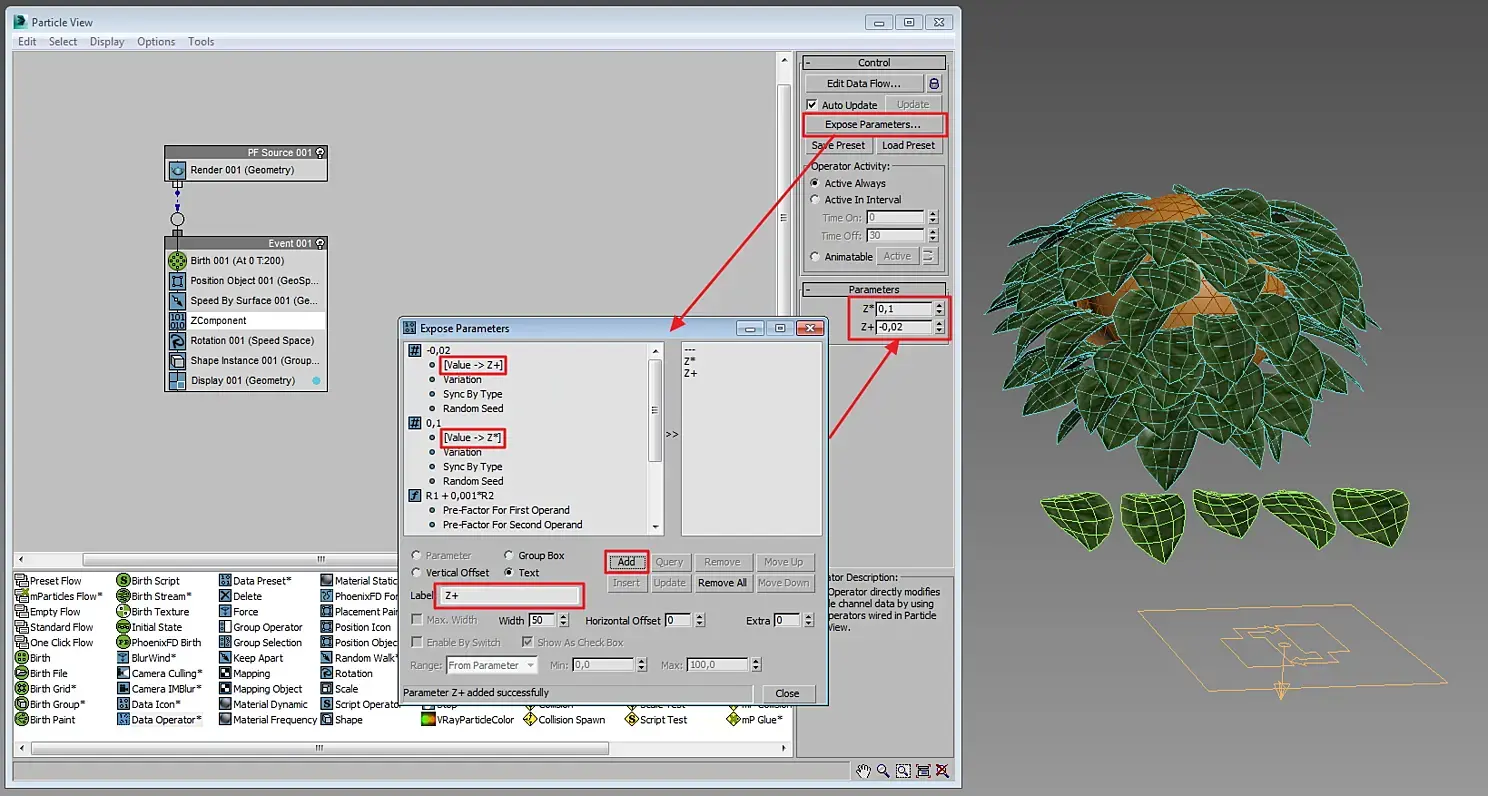This screenshot has width=1488, height=796.
Task: Select the Force operator in depot
Action: point(239,612)
